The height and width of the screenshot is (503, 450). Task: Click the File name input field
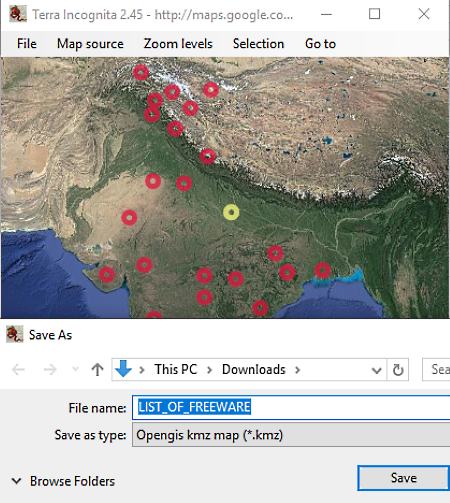click(x=291, y=407)
